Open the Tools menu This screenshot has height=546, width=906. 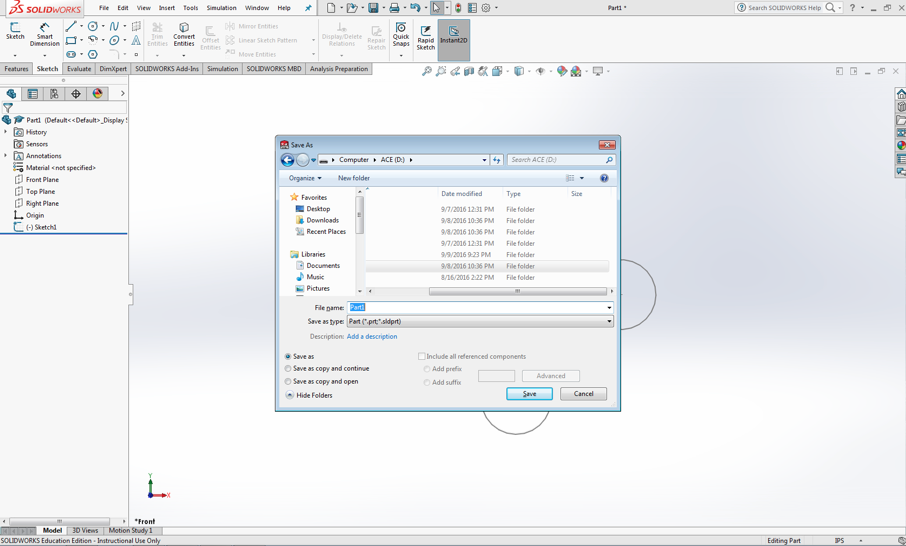pos(191,8)
